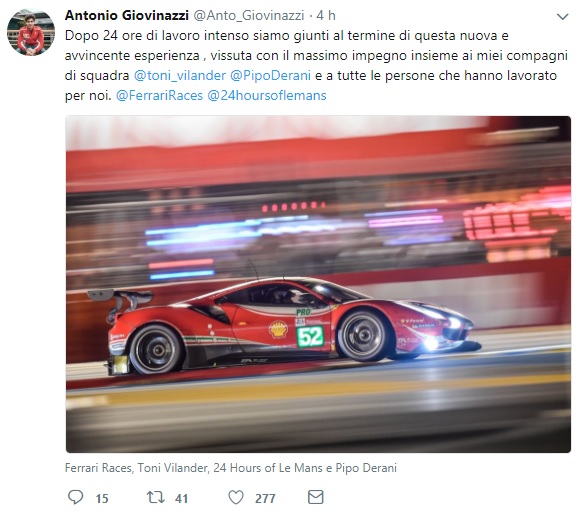Image resolution: width=582 pixels, height=515 pixels.
Task: Click the retweet arrows icon
Action: 156,497
